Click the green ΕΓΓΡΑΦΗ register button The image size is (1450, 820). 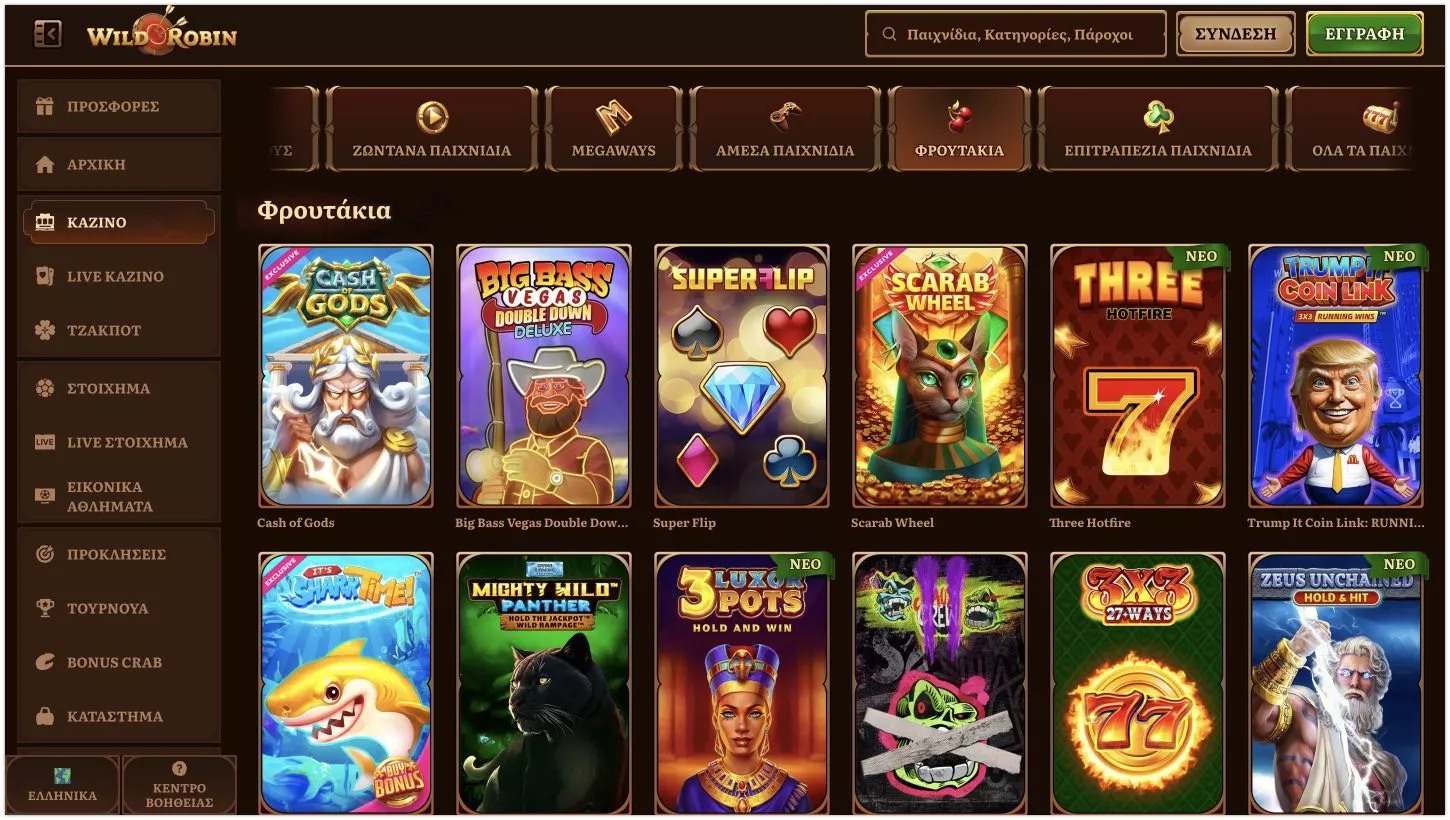[1365, 34]
